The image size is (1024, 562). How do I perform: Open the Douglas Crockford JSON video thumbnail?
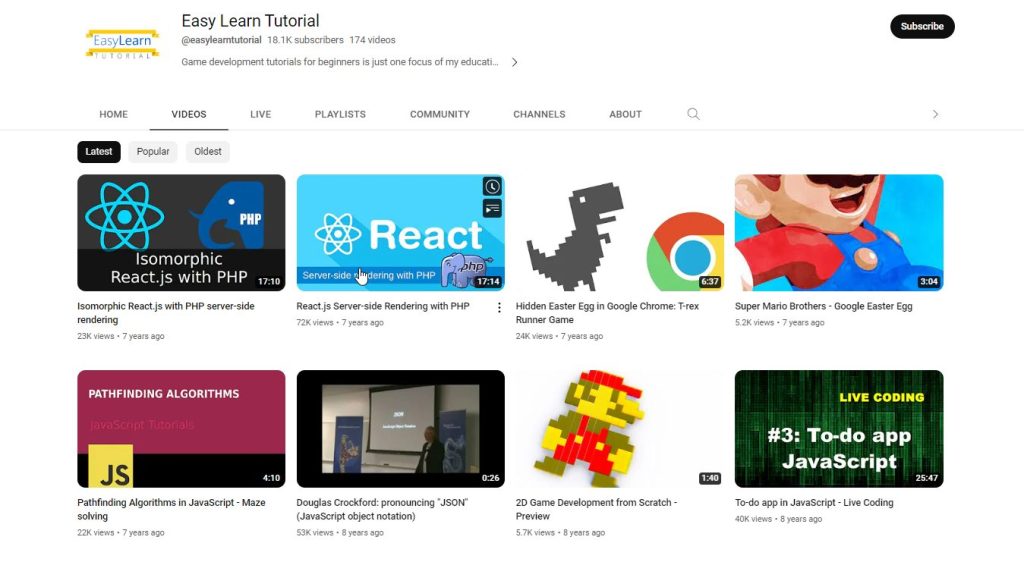click(x=400, y=428)
